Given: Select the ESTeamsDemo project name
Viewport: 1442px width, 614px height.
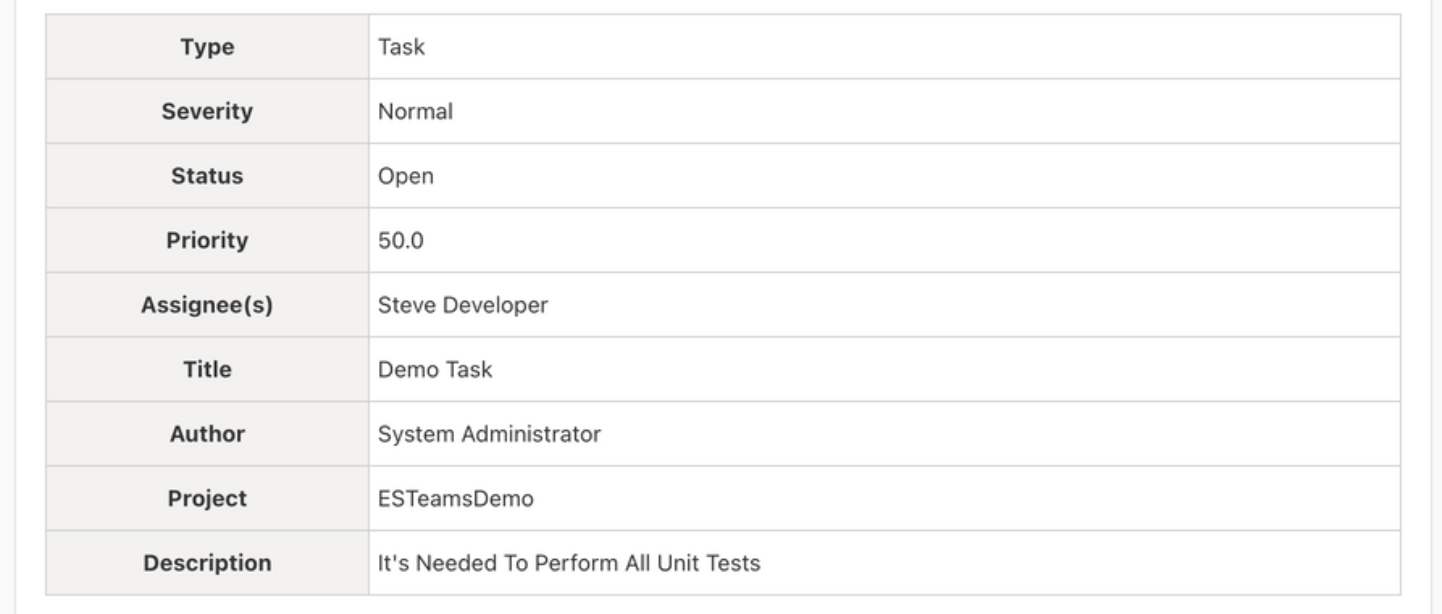Looking at the screenshot, I should [x=455, y=498].
